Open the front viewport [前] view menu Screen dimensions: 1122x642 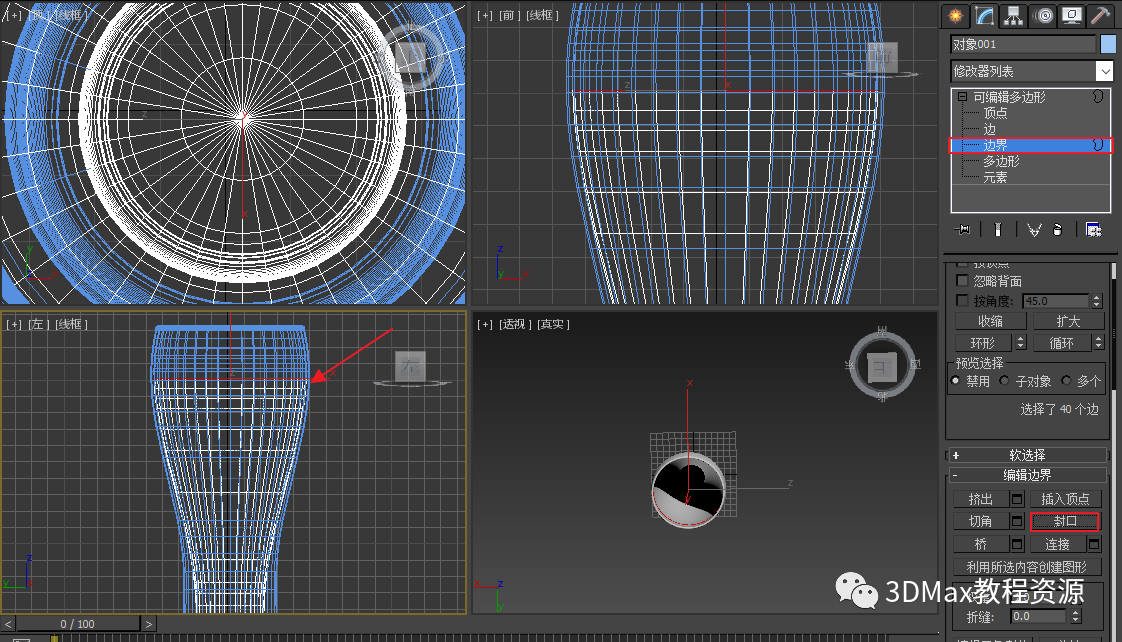(x=507, y=15)
